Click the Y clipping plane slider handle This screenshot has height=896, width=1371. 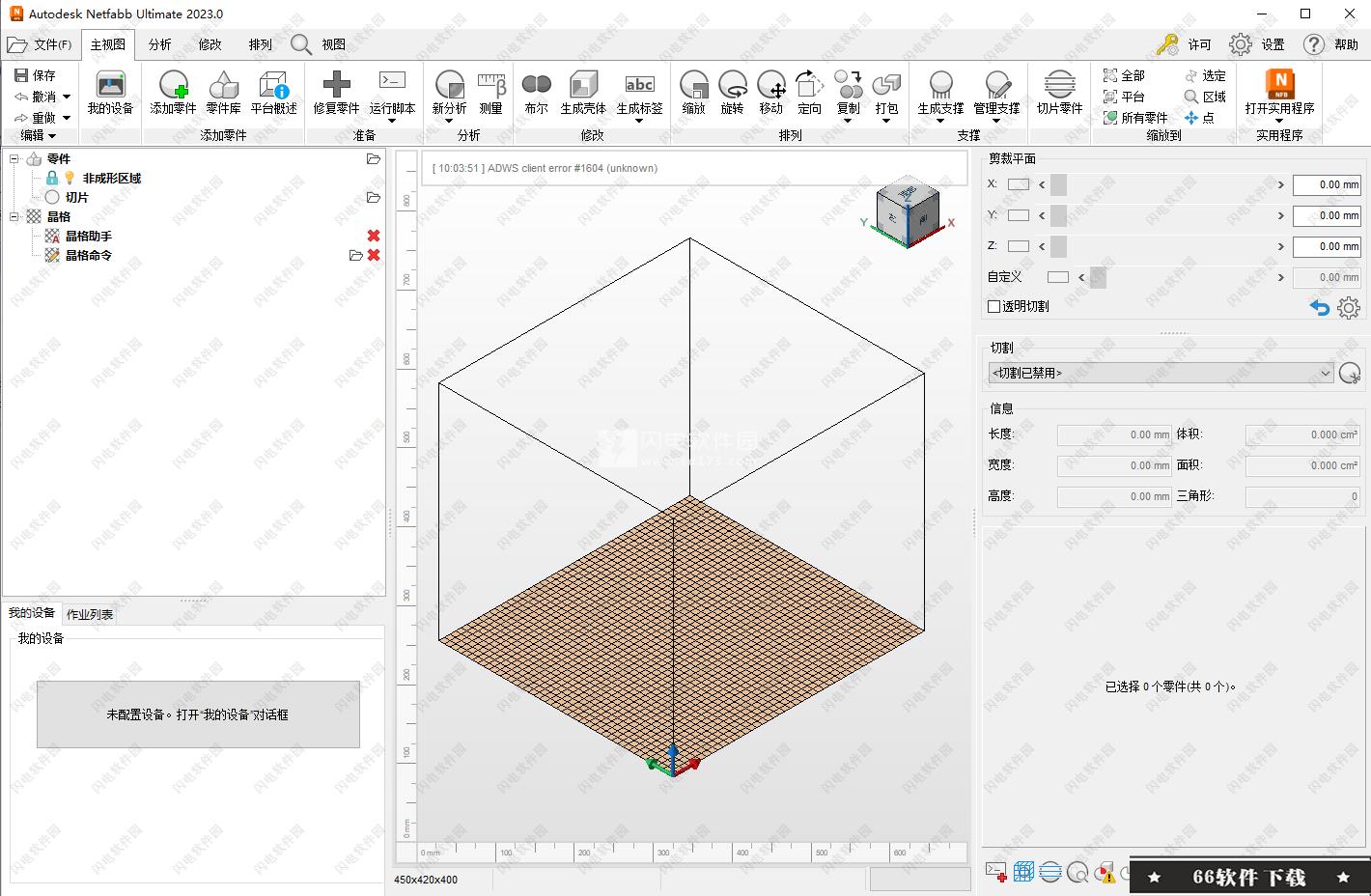[1059, 215]
